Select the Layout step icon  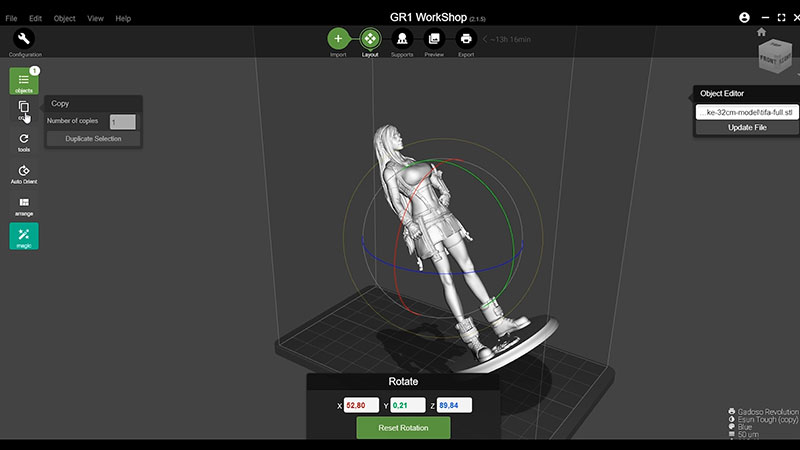tap(370, 38)
